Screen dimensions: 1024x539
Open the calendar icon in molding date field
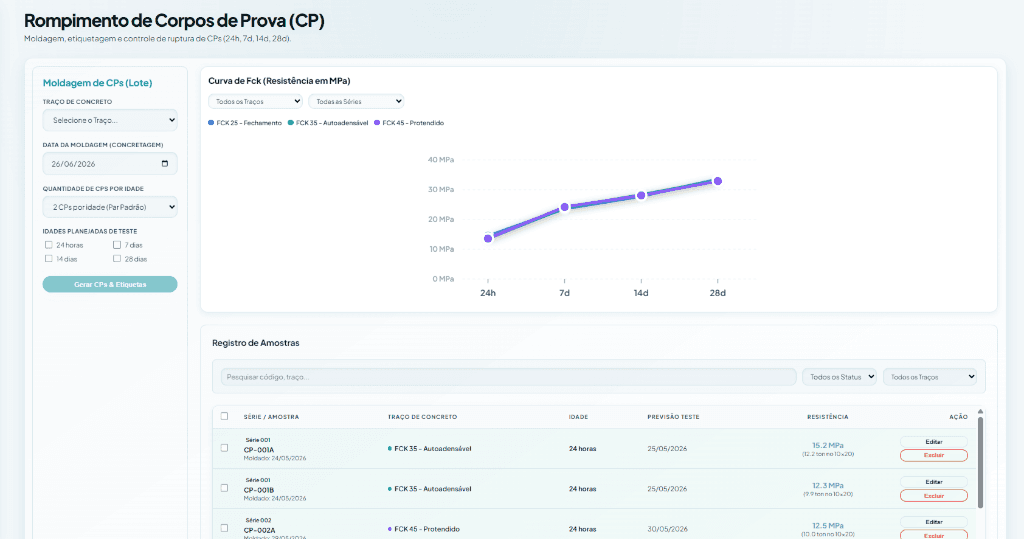tap(165, 163)
